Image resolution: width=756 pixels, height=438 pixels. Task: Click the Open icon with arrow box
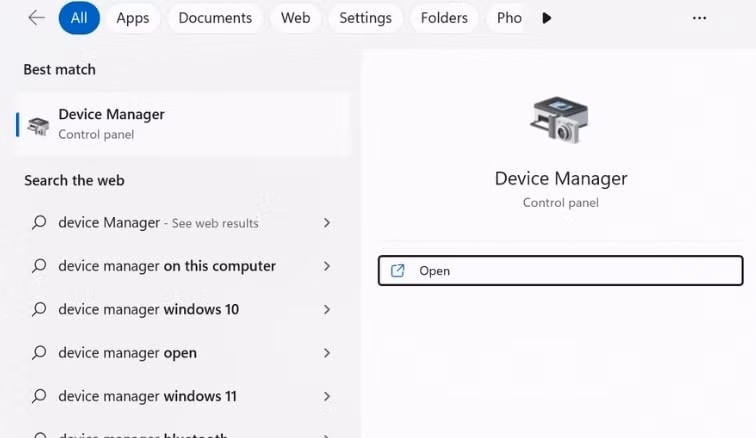(x=397, y=271)
